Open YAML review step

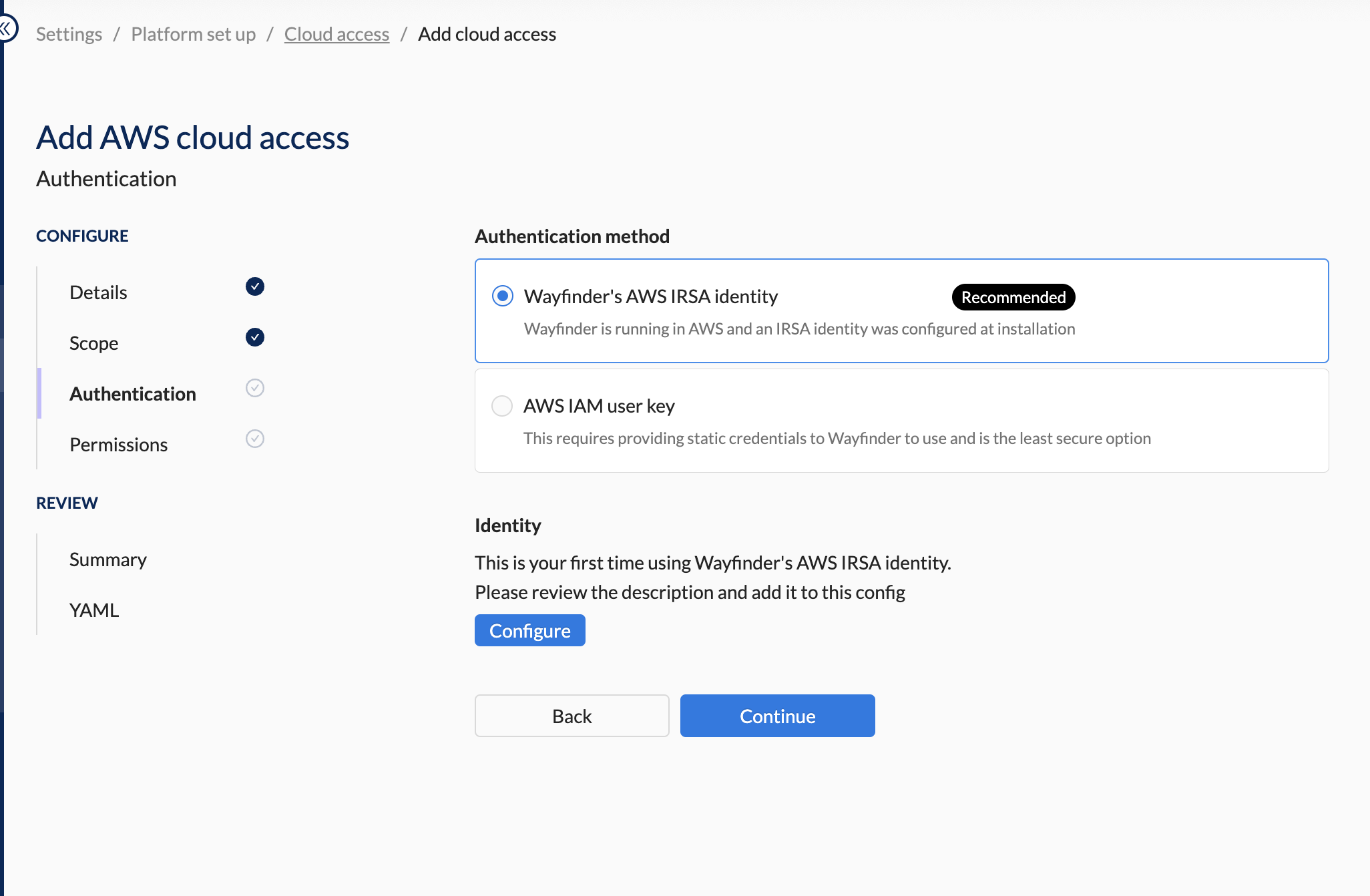tap(94, 610)
